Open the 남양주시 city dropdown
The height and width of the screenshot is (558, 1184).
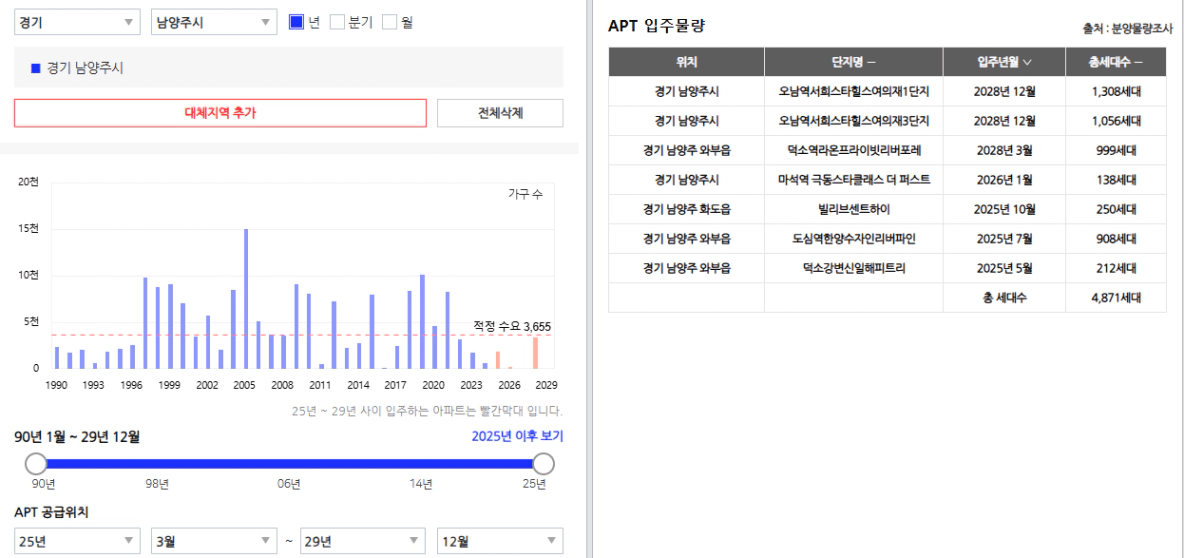click(213, 23)
